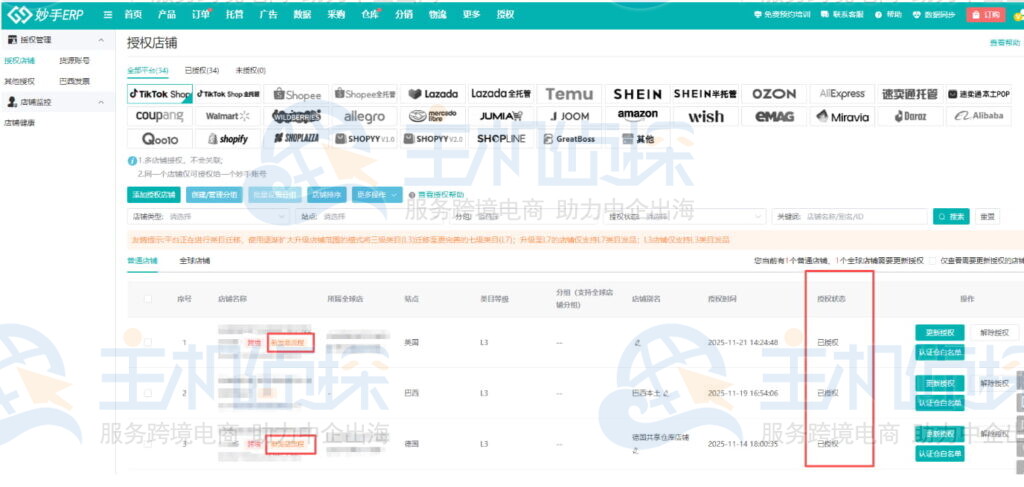Viewport: 1024px width, 487px height.
Task: Click the 重置 button
Action: [987, 216]
